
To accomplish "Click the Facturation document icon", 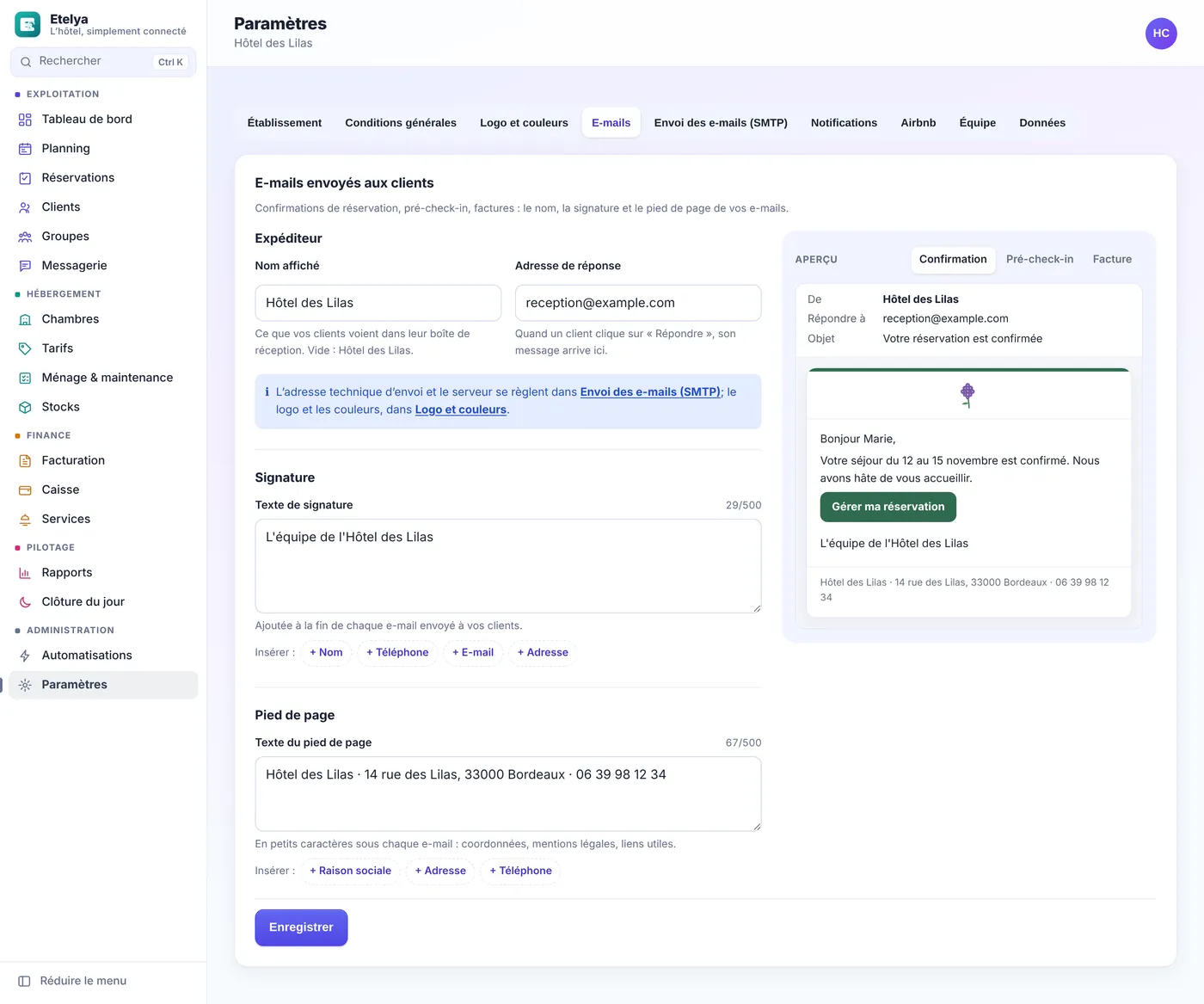I will [25, 461].
